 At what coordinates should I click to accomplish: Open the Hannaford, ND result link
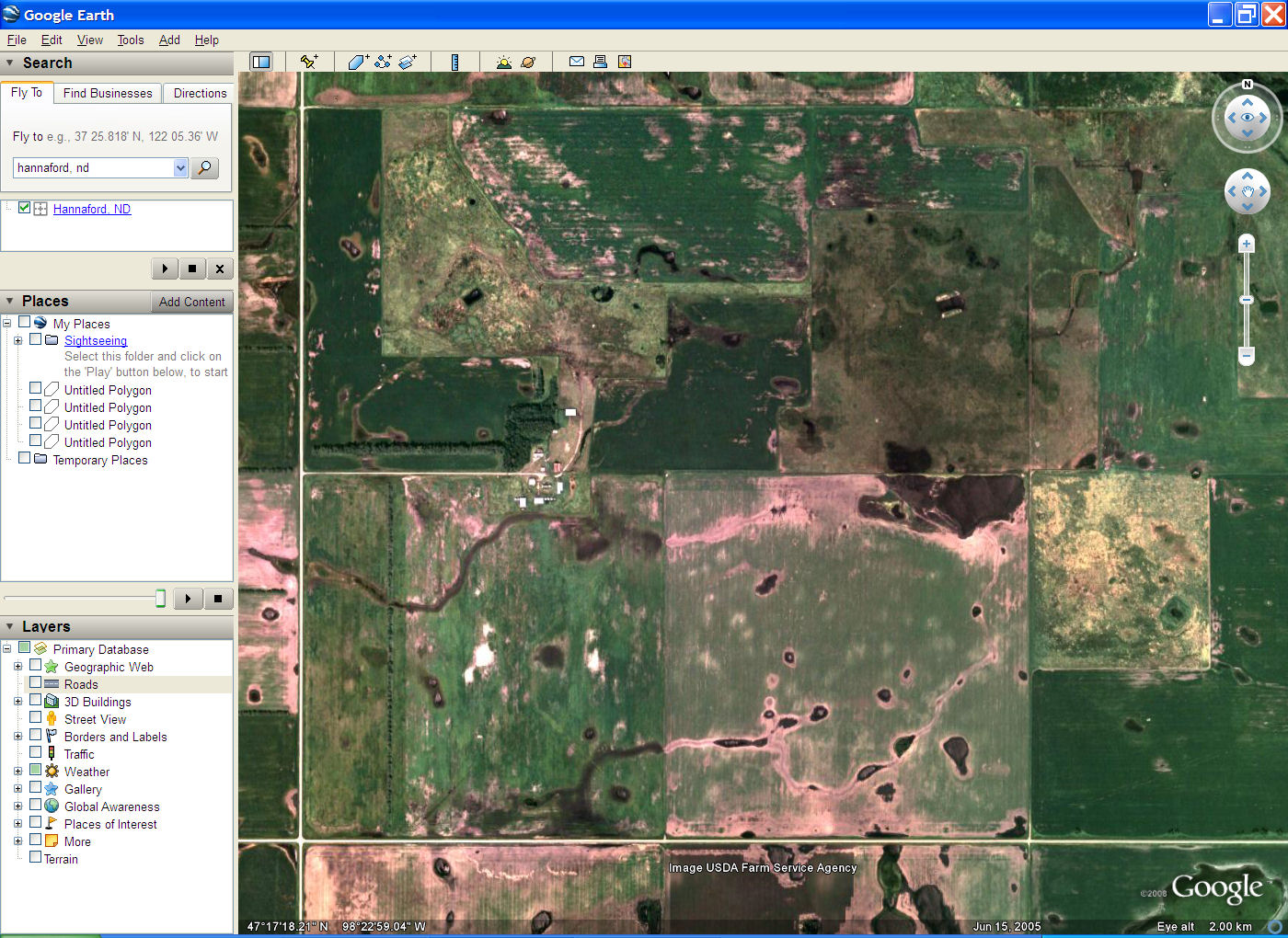tap(92, 209)
